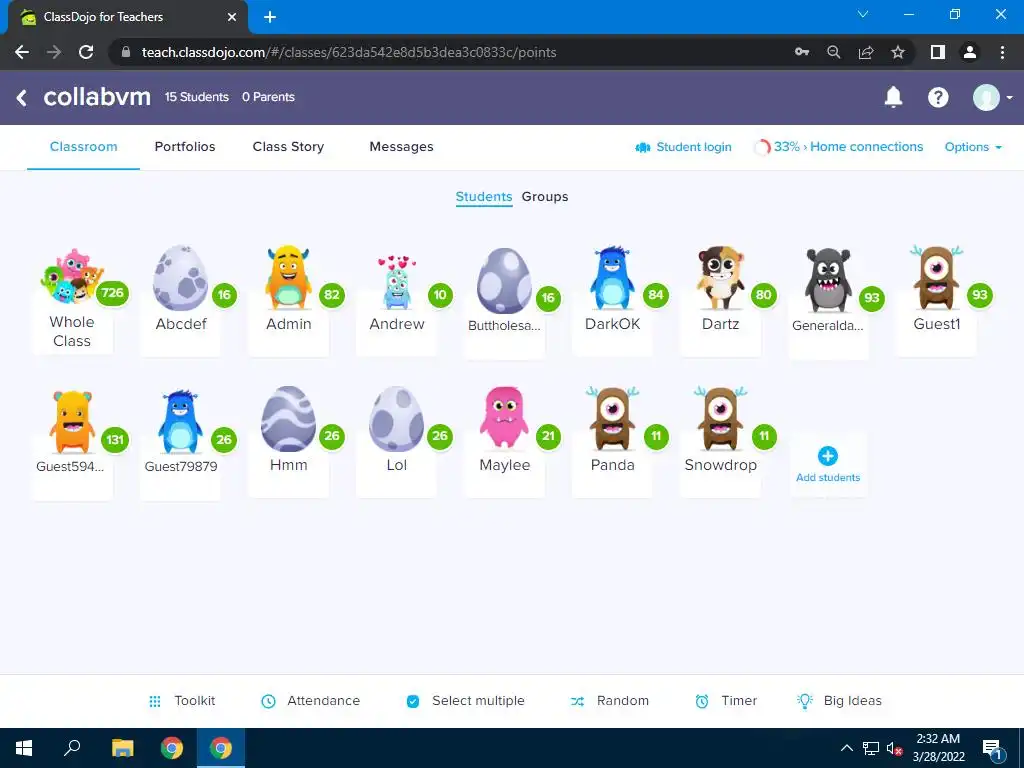
Task: Start a Timer from the bottom bar
Action: pyautogui.click(x=726, y=701)
